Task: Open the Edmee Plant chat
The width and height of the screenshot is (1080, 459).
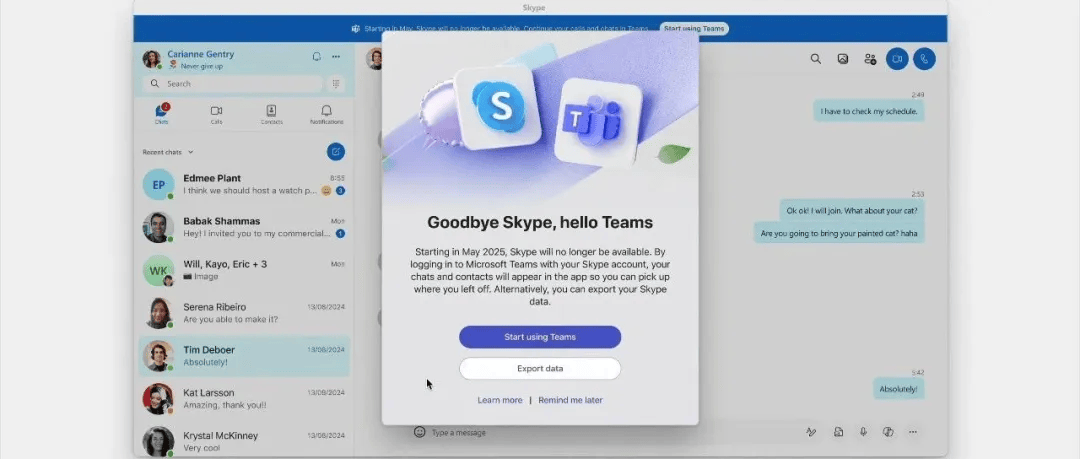Action: [x=245, y=185]
